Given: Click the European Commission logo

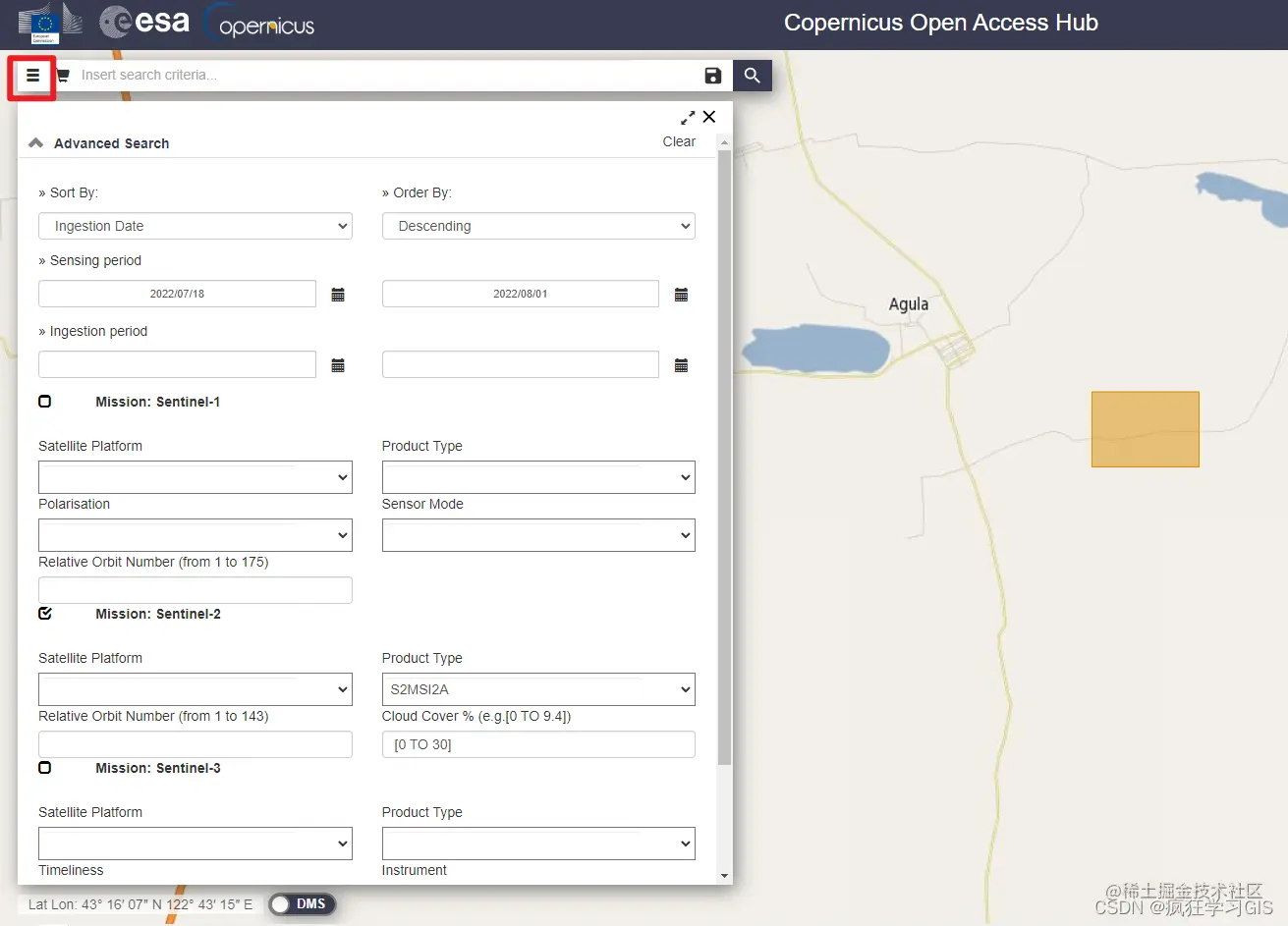Looking at the screenshot, I should pyautogui.click(x=50, y=23).
